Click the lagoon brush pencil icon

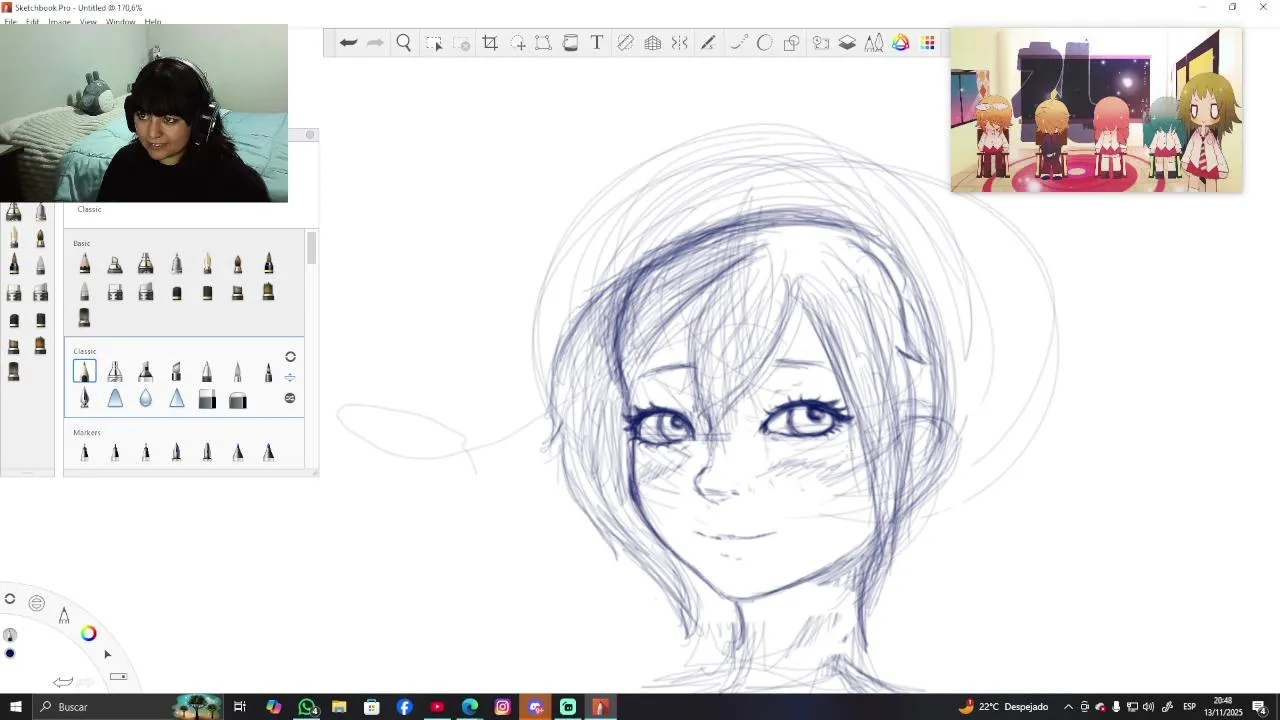[64, 615]
